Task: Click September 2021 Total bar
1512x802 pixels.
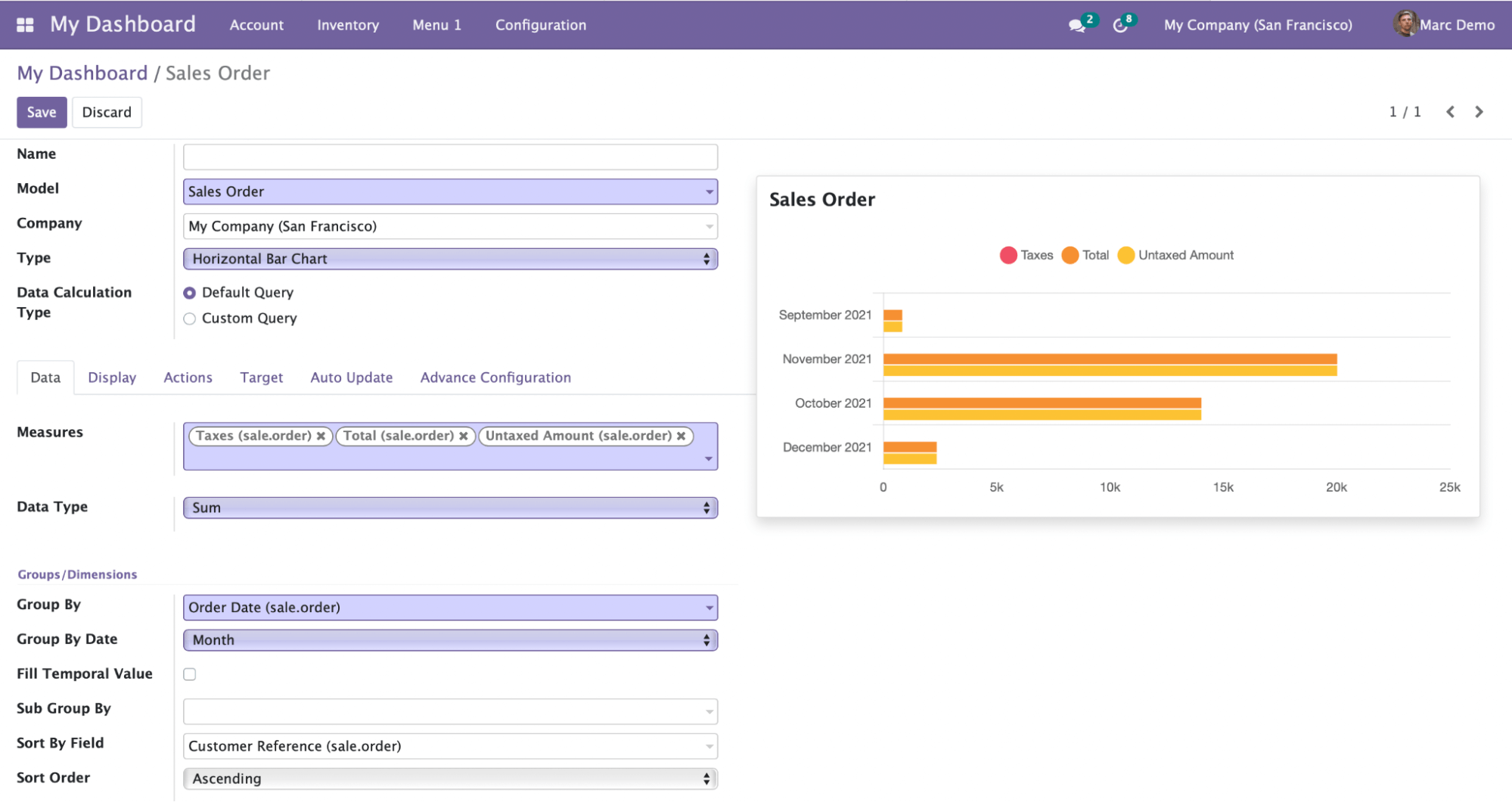Action: tap(893, 316)
